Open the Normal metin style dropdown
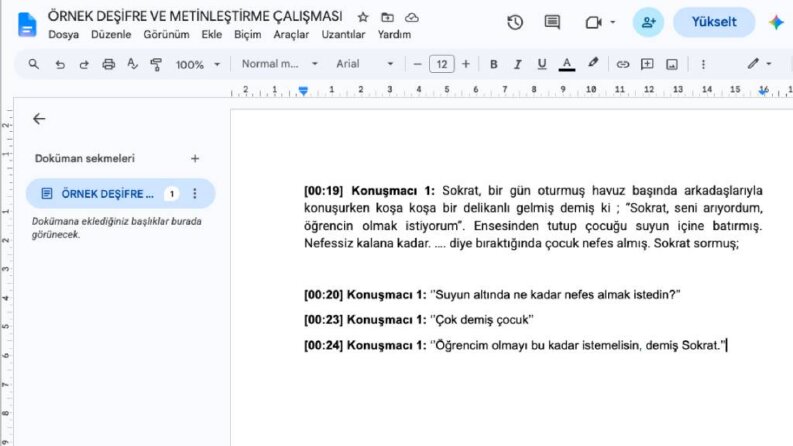The image size is (793, 446). 279,64
